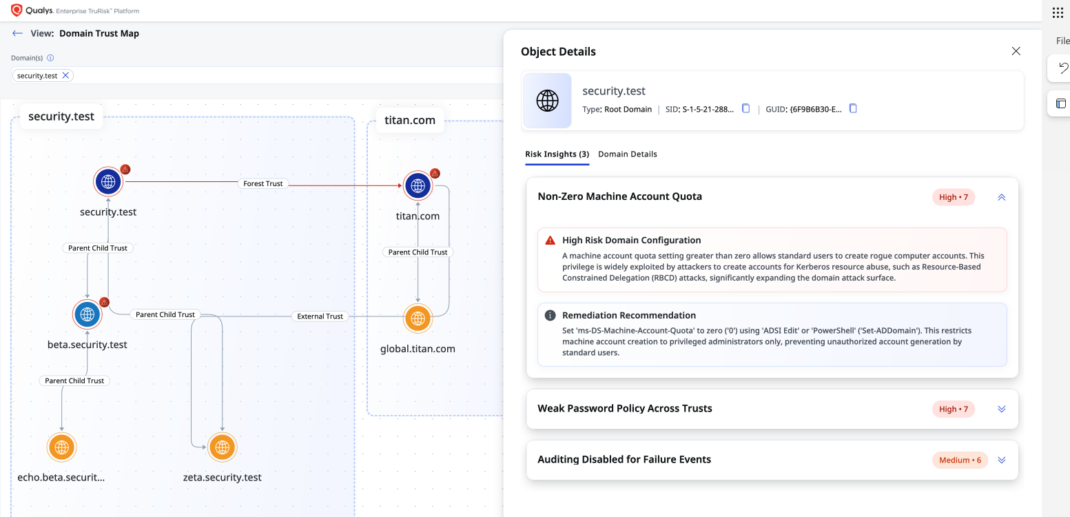This screenshot has height=517, width=1070.
Task: Open the apps grid icon
Action: click(1058, 12)
